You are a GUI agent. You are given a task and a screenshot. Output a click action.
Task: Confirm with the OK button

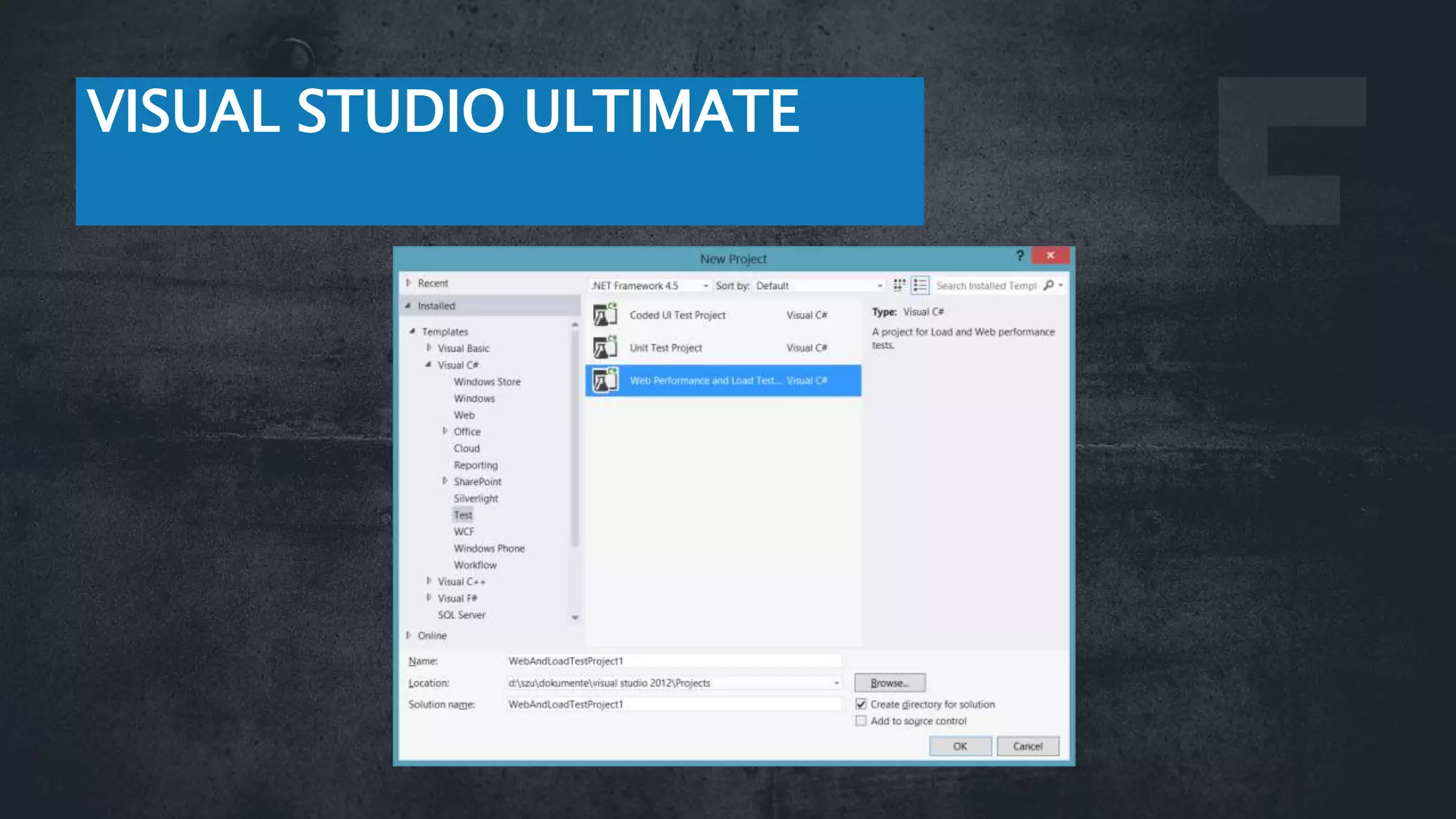click(960, 746)
